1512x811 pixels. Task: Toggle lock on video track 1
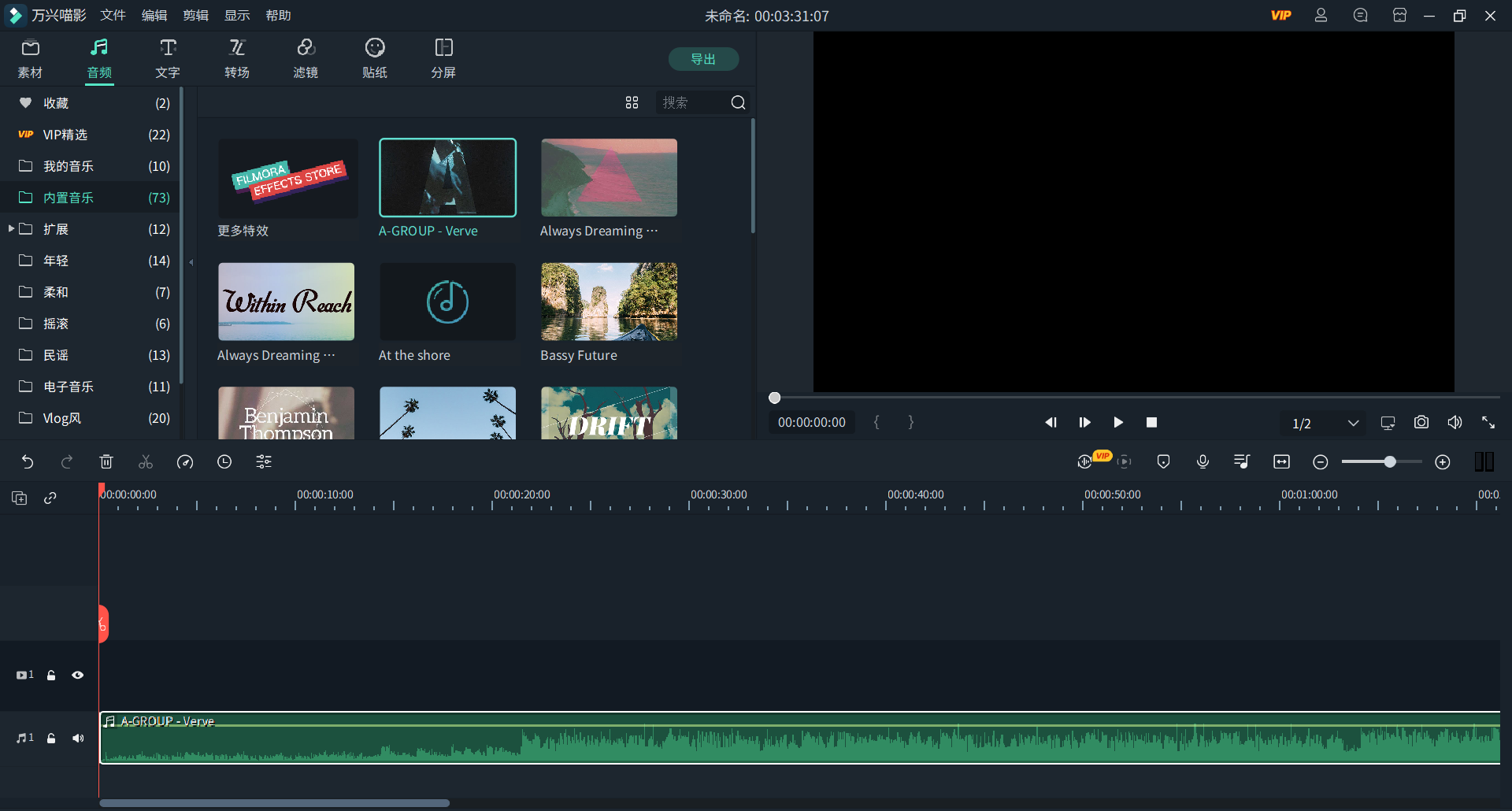(x=51, y=675)
